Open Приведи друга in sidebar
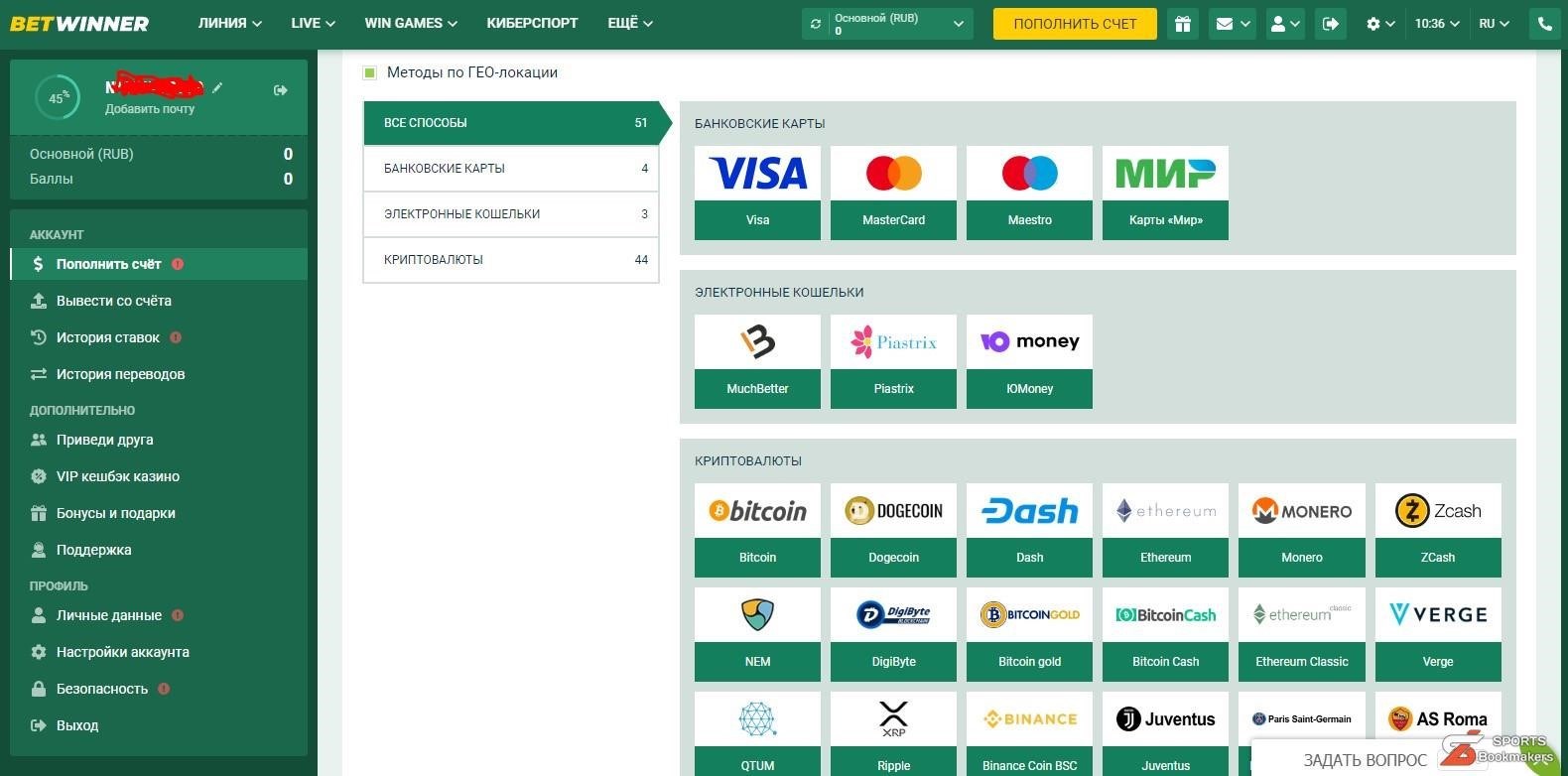Viewport: 1568px width, 776px height. (159, 440)
